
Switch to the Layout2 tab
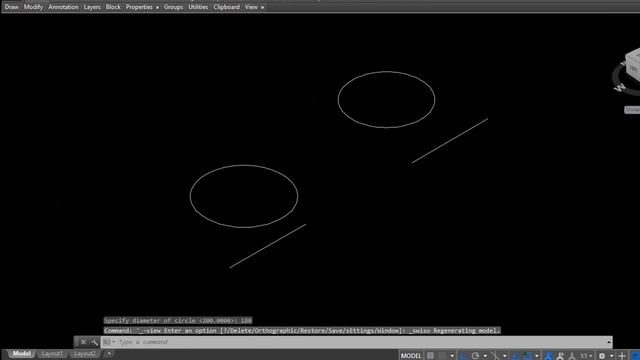84,353
